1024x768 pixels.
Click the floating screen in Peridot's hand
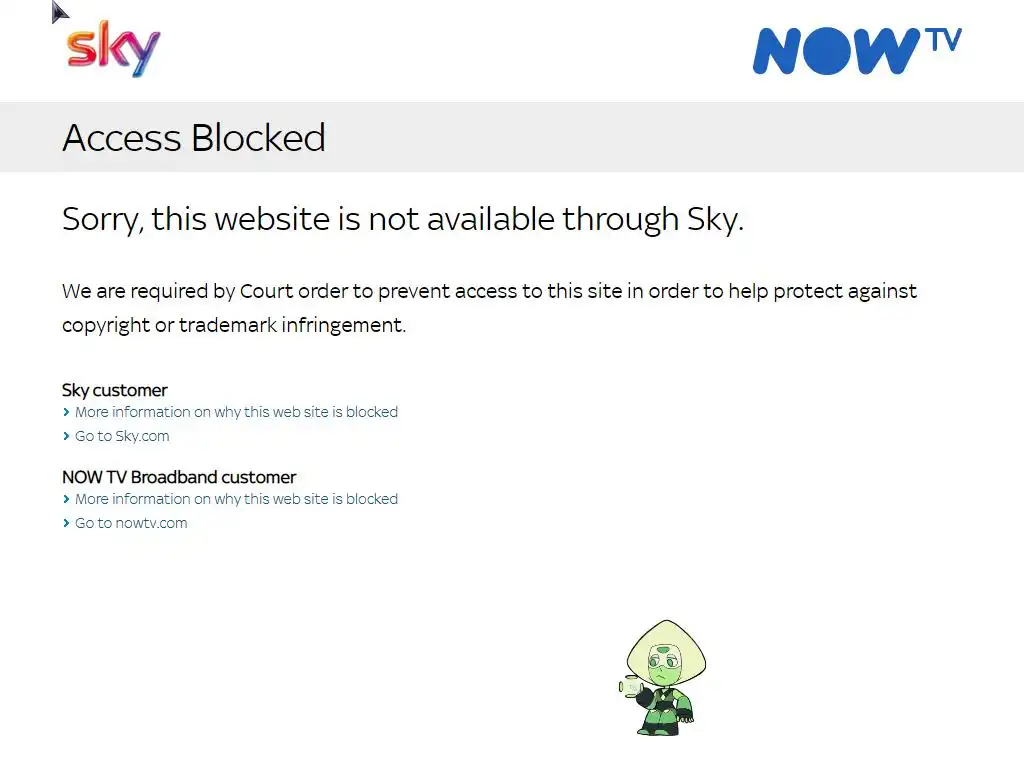tap(630, 688)
